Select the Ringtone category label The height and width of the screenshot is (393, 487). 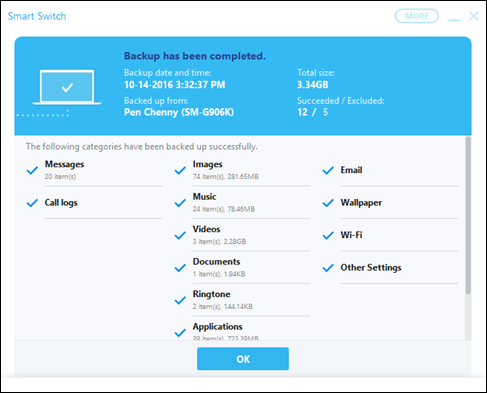coord(211,294)
